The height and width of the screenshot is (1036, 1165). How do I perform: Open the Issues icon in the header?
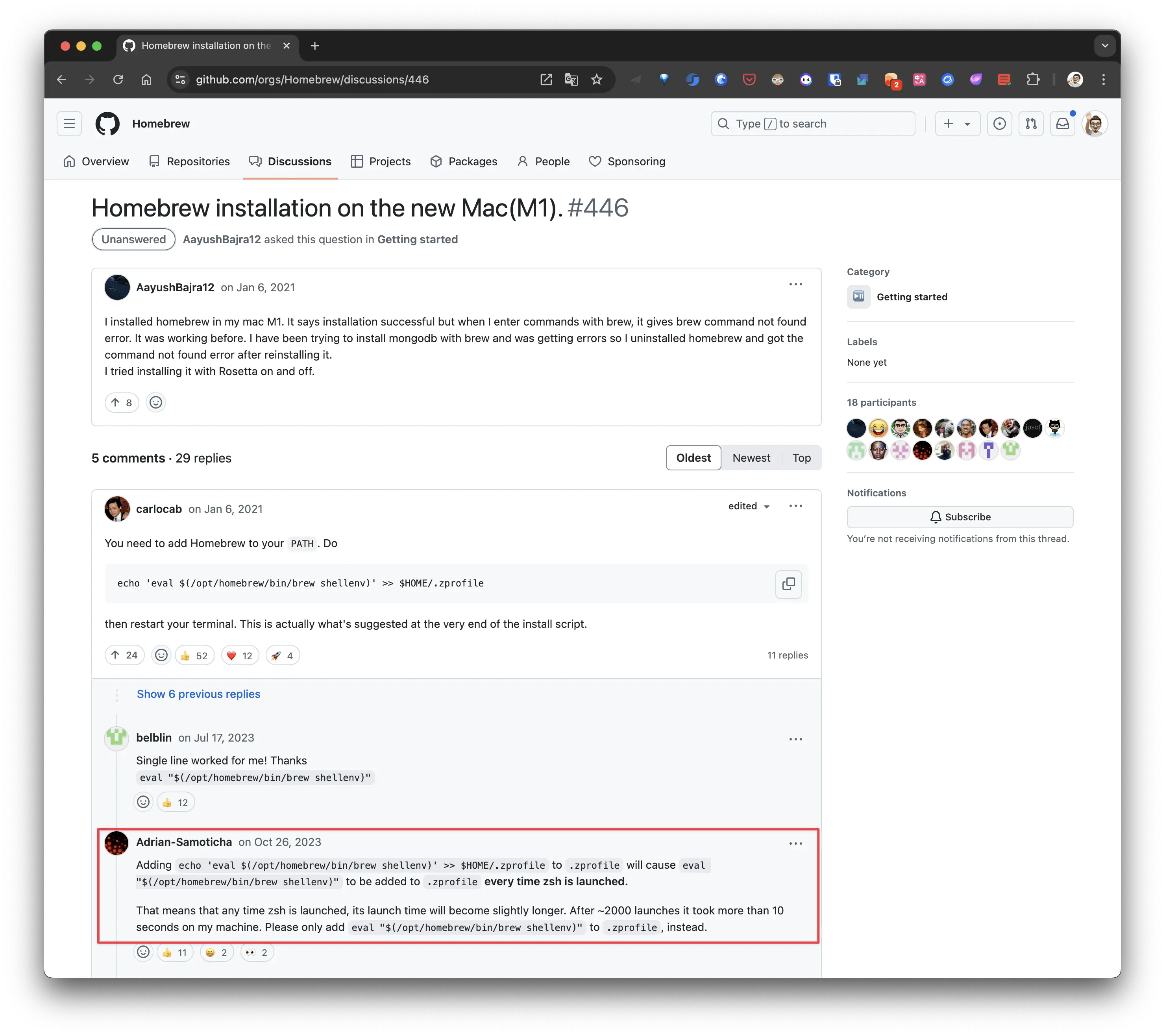tap(999, 124)
